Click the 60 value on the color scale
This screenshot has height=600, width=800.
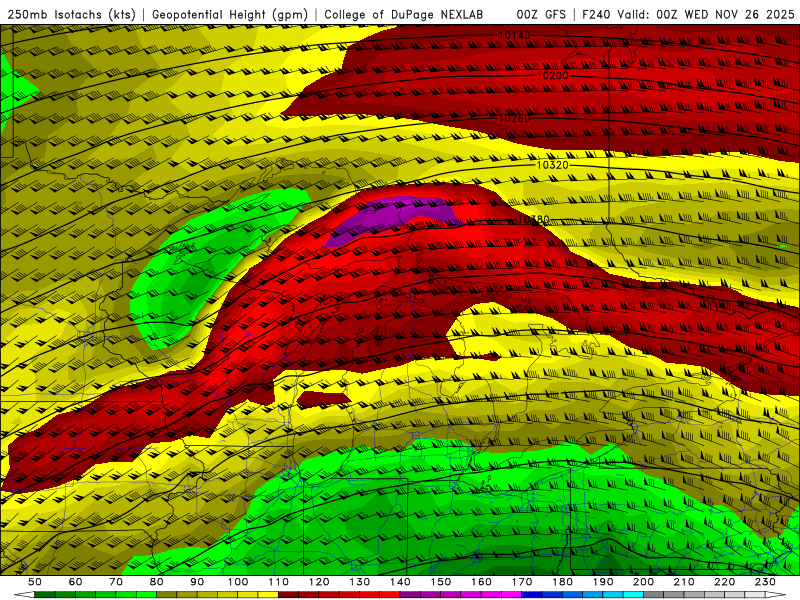coord(75,582)
